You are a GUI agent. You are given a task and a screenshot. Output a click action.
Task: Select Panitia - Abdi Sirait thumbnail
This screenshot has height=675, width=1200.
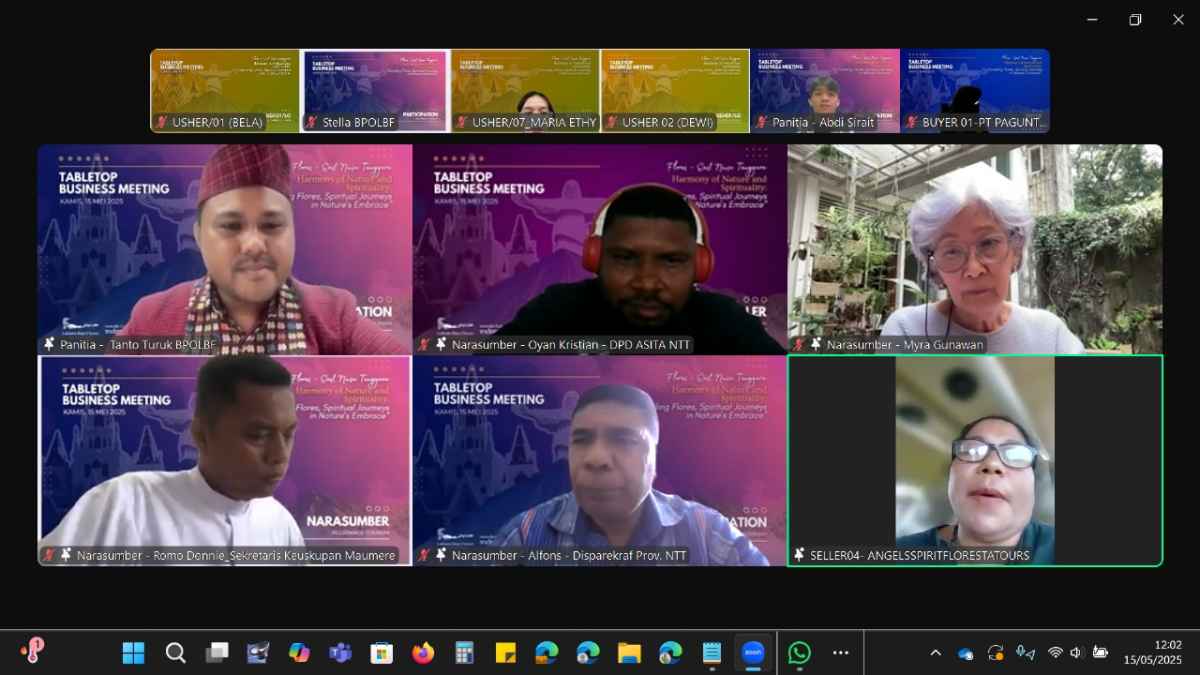[825, 91]
